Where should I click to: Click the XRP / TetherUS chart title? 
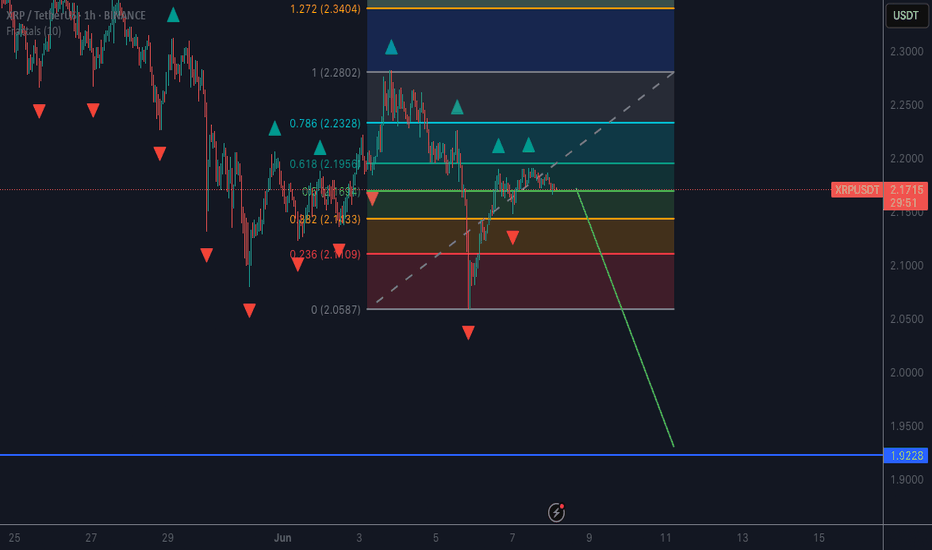pyautogui.click(x=75, y=15)
